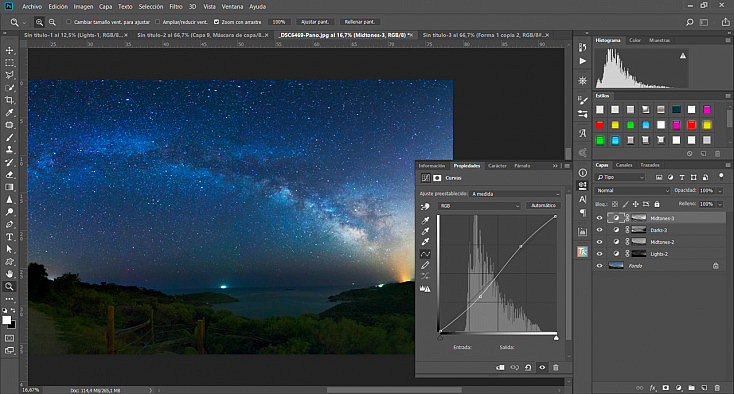Viewport: 734px width, 394px height.
Task: Open the Normal blend mode dropdown
Action: click(633, 190)
